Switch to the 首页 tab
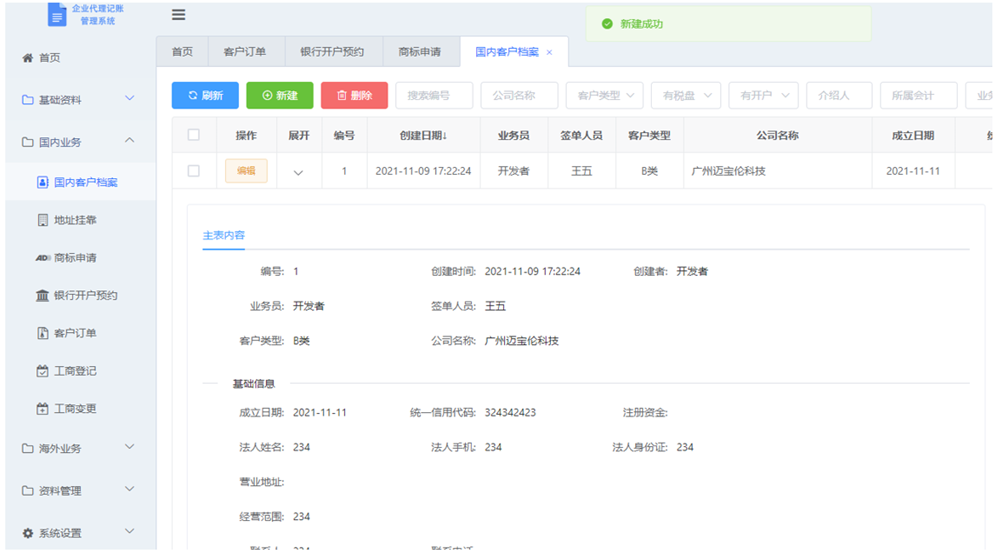The image size is (995, 554). click(x=182, y=52)
